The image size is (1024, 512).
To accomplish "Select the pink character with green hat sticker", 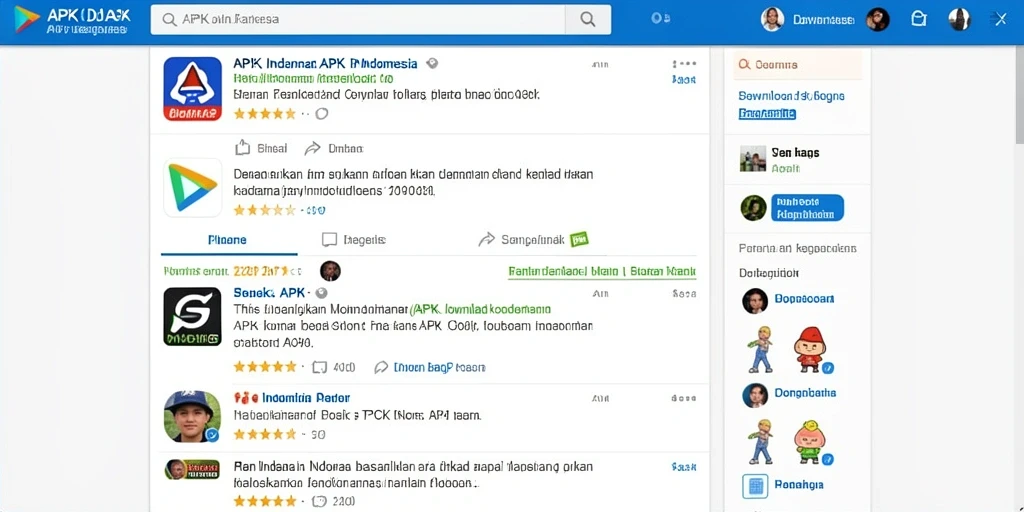I will [x=810, y=442].
